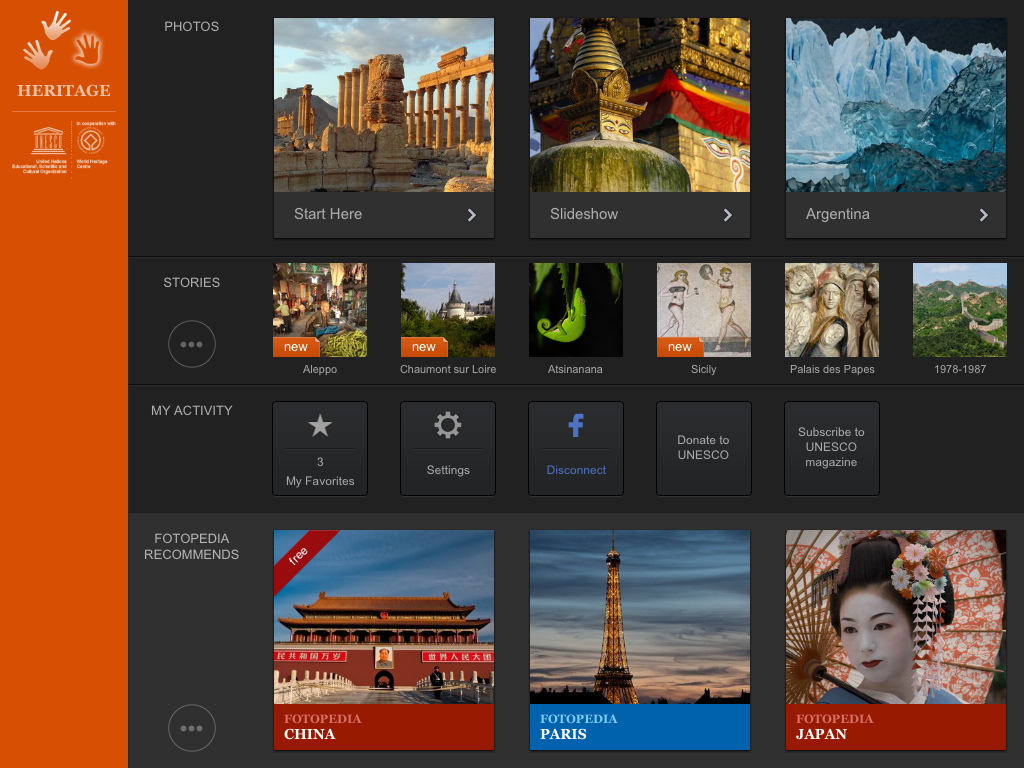Open the Start Here ruins photo

[384, 105]
